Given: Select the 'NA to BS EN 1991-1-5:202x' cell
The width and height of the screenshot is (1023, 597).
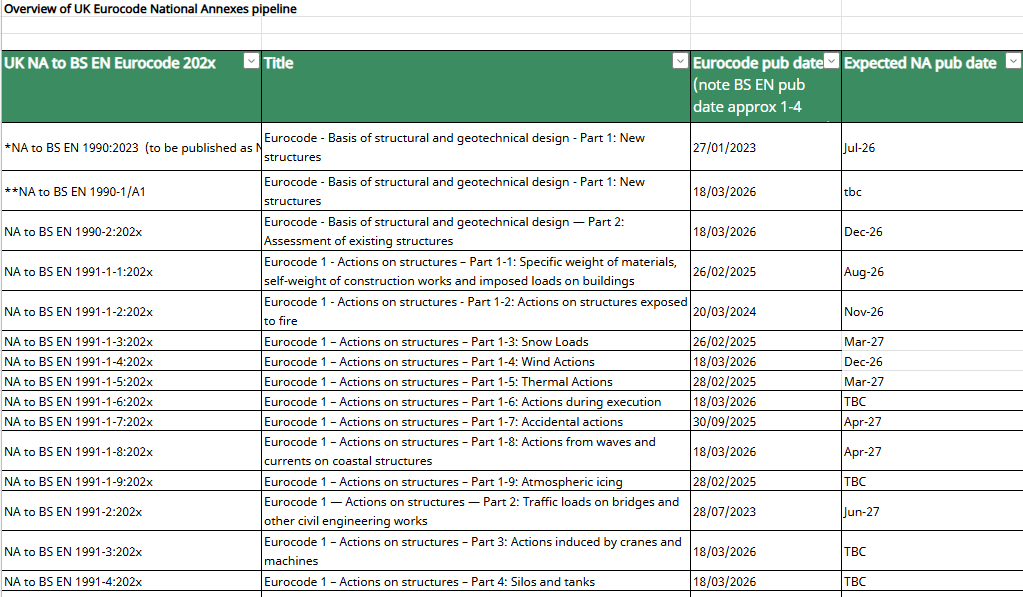Looking at the screenshot, I should coord(131,381).
